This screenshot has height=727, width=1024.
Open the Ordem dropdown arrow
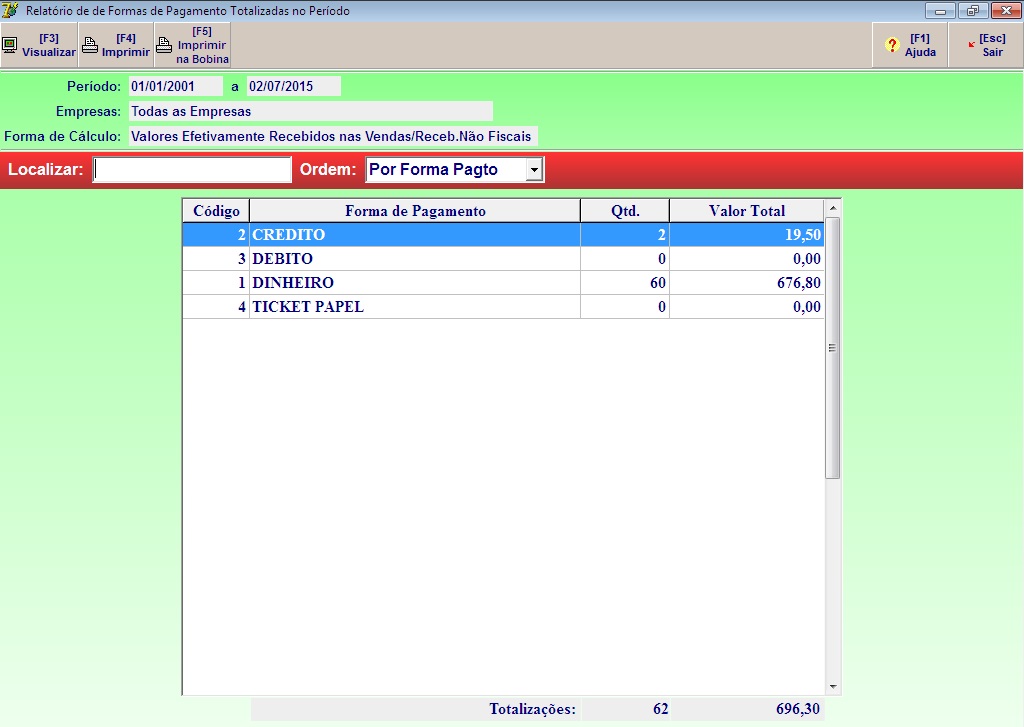pyautogui.click(x=535, y=170)
